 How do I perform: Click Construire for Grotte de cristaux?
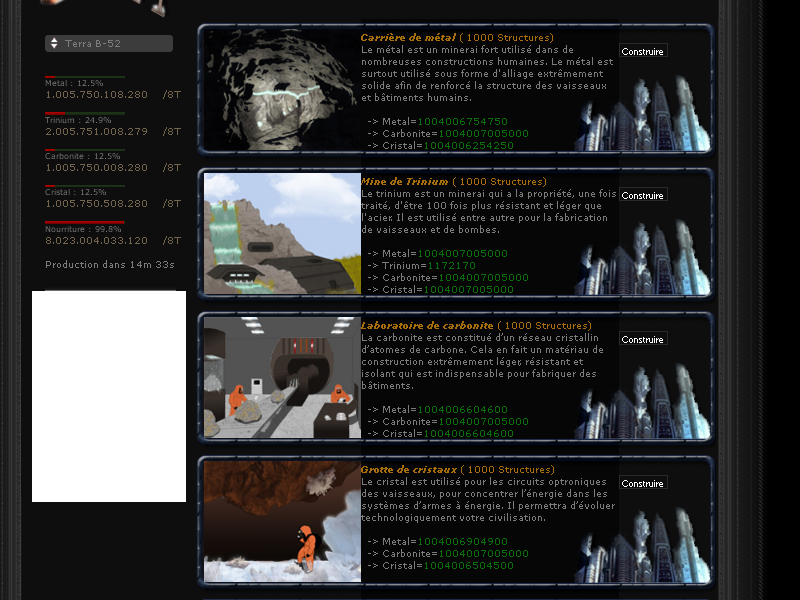click(x=642, y=483)
